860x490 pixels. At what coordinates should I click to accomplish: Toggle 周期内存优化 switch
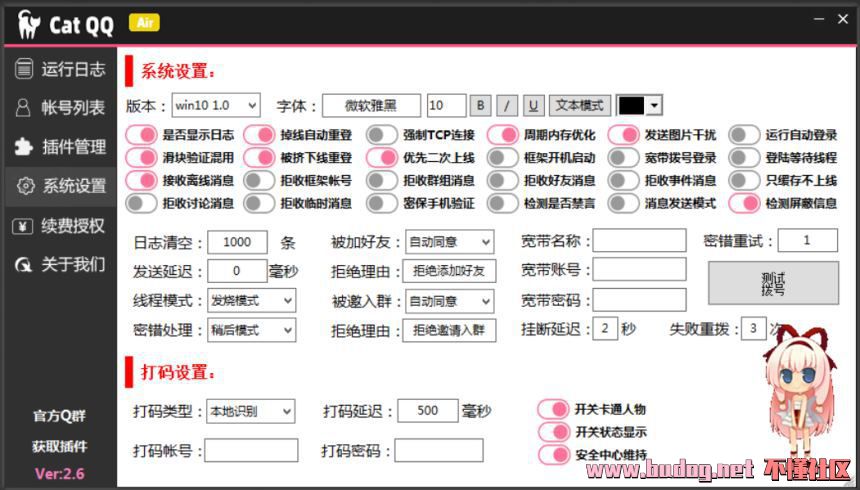pyautogui.click(x=502, y=135)
